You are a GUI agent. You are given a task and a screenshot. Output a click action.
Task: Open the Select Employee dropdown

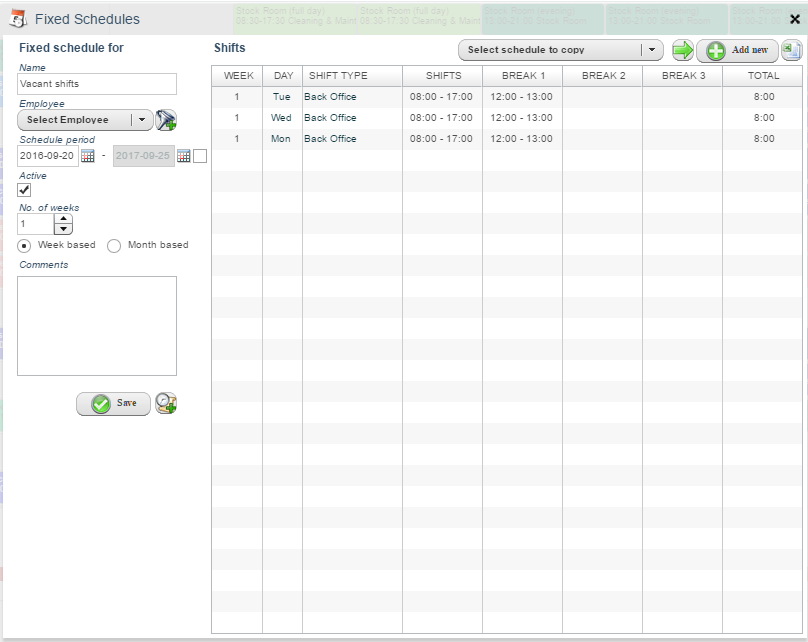(x=85, y=120)
